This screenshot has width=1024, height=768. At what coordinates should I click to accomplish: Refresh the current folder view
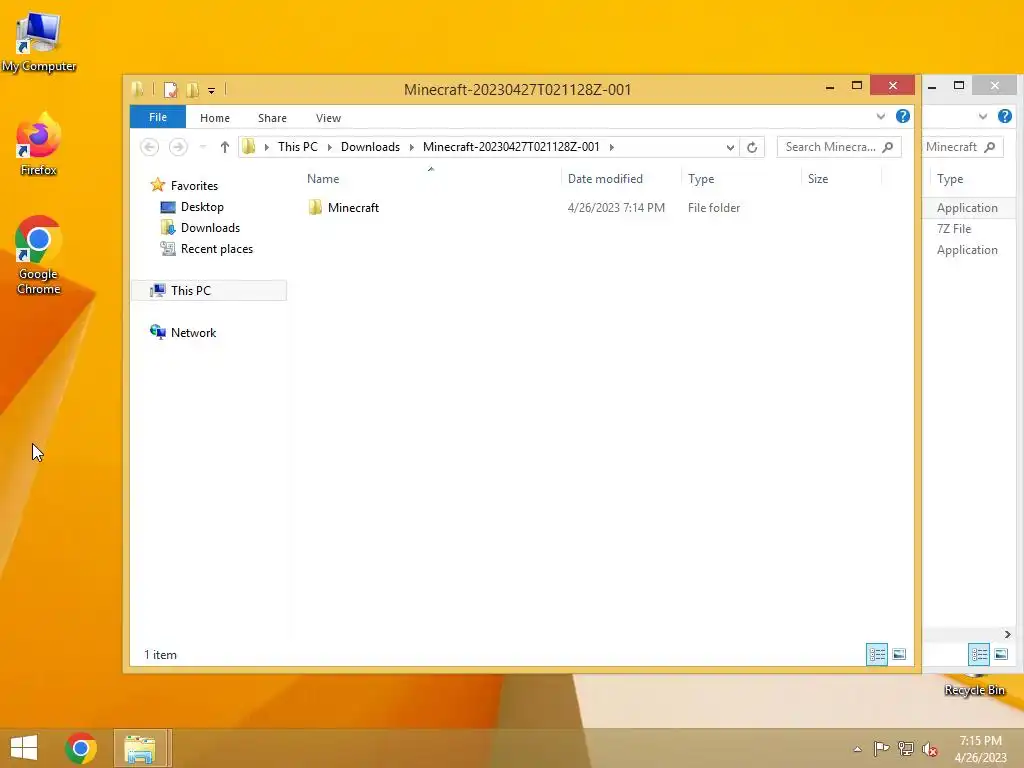(x=752, y=147)
